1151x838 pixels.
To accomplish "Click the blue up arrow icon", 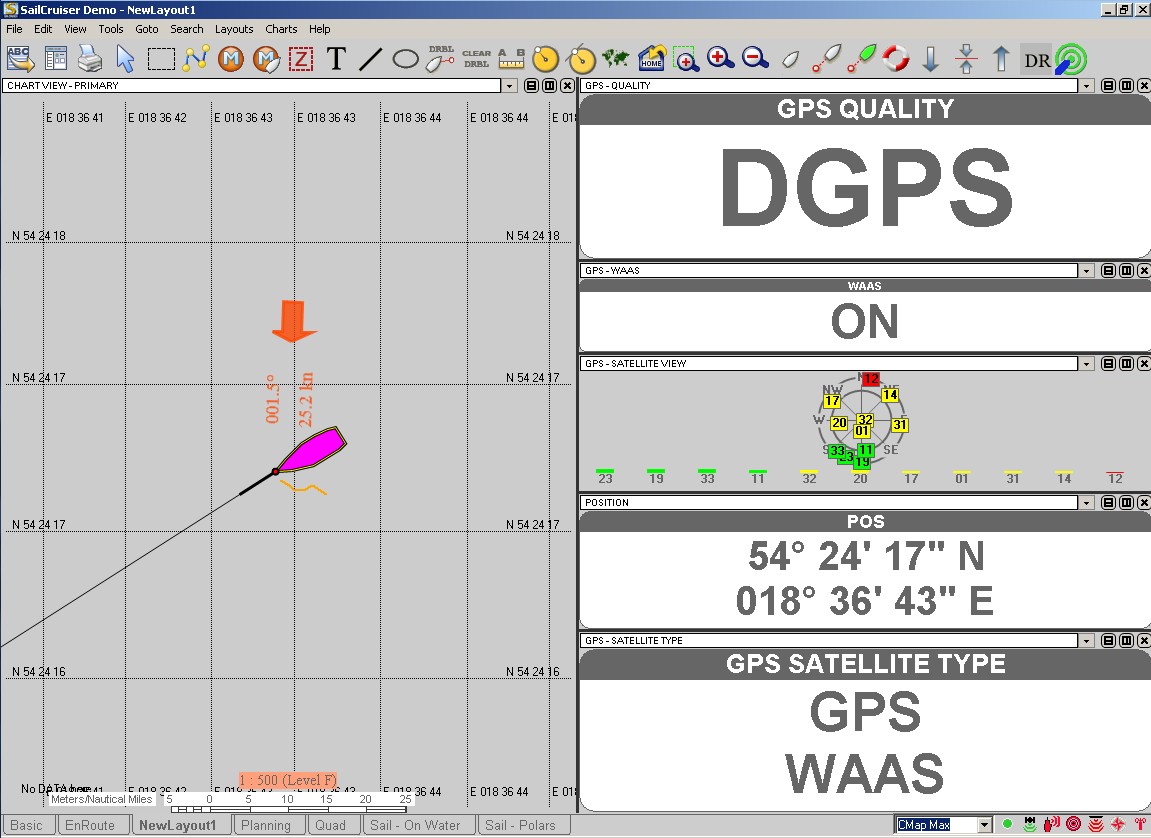I will (1001, 59).
